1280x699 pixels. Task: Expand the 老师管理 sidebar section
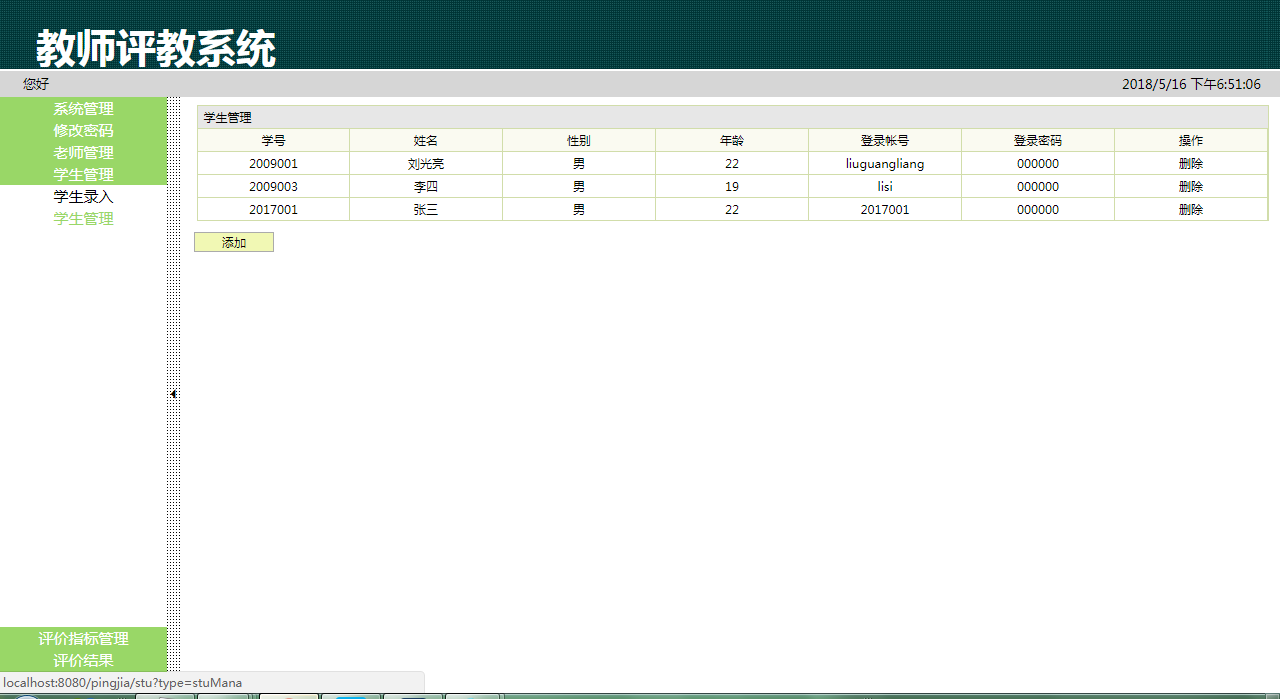tap(83, 153)
